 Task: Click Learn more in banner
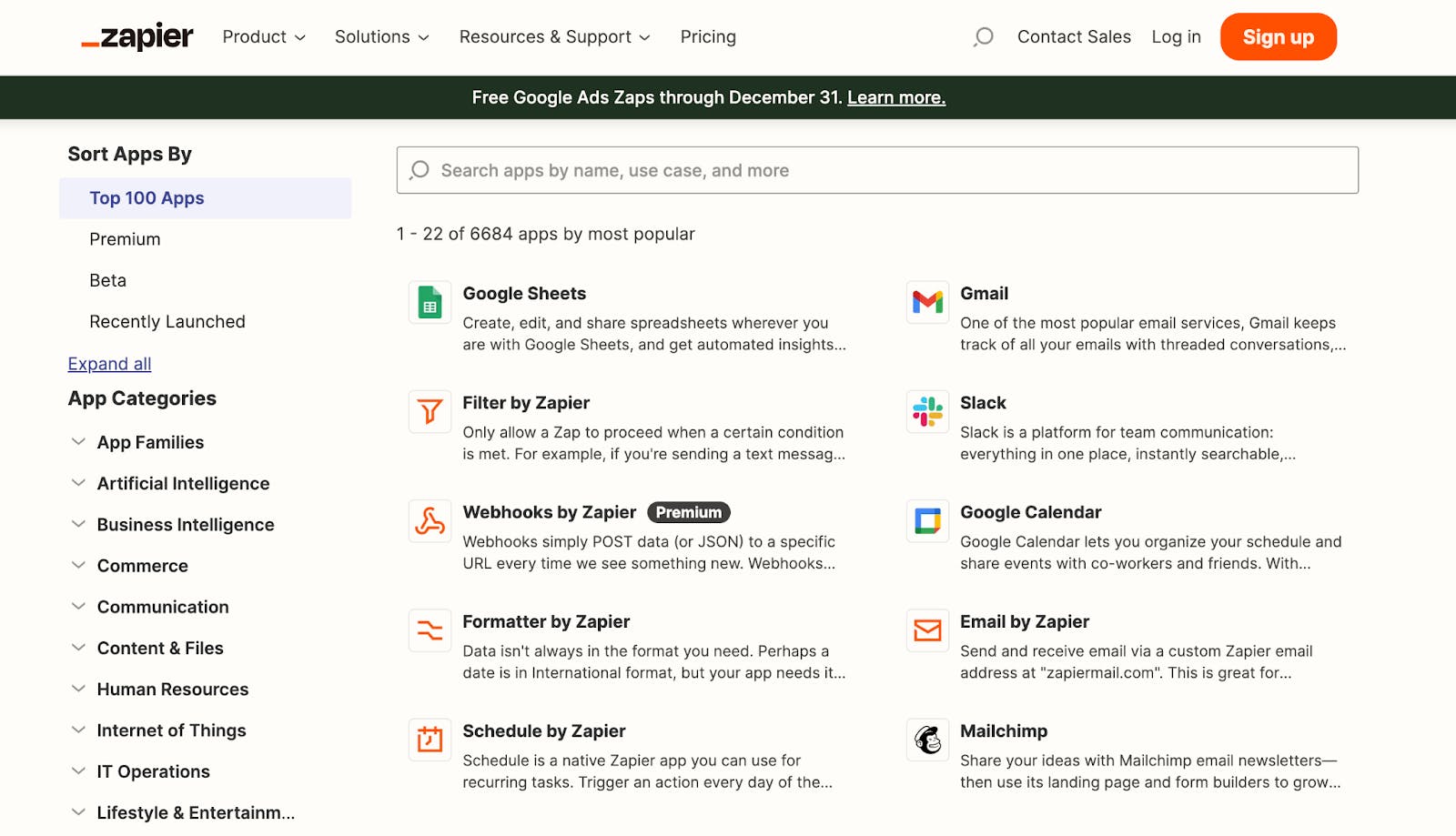point(896,97)
